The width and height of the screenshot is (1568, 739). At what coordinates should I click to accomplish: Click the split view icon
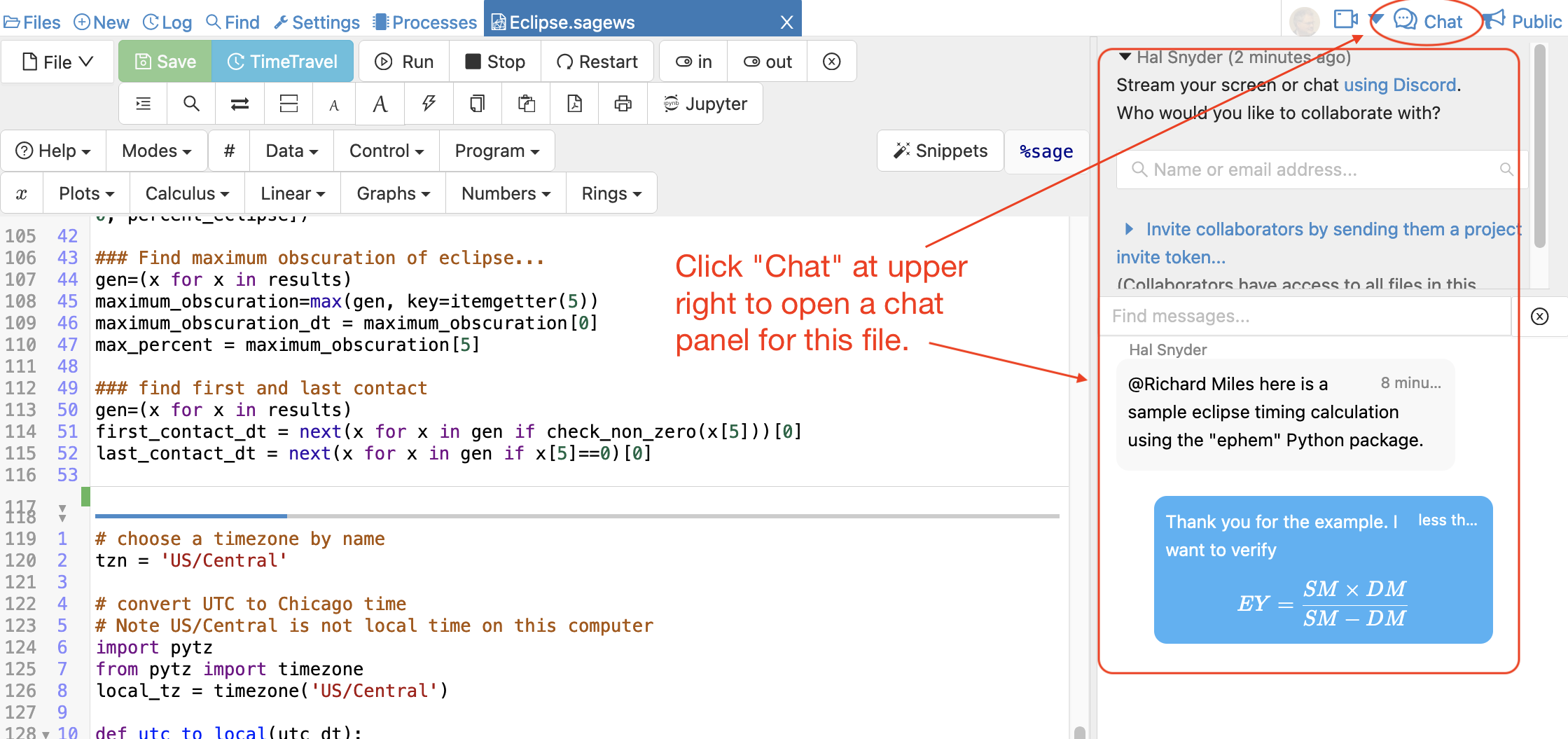[289, 104]
